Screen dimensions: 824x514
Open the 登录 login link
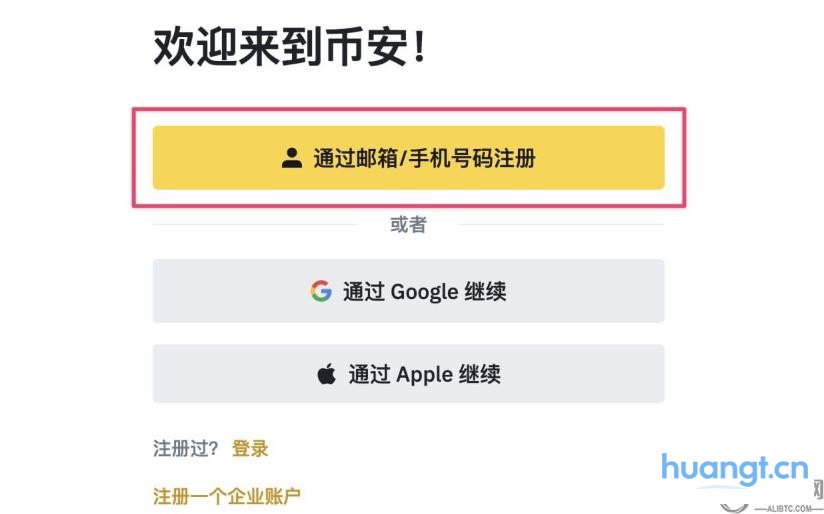(250, 448)
